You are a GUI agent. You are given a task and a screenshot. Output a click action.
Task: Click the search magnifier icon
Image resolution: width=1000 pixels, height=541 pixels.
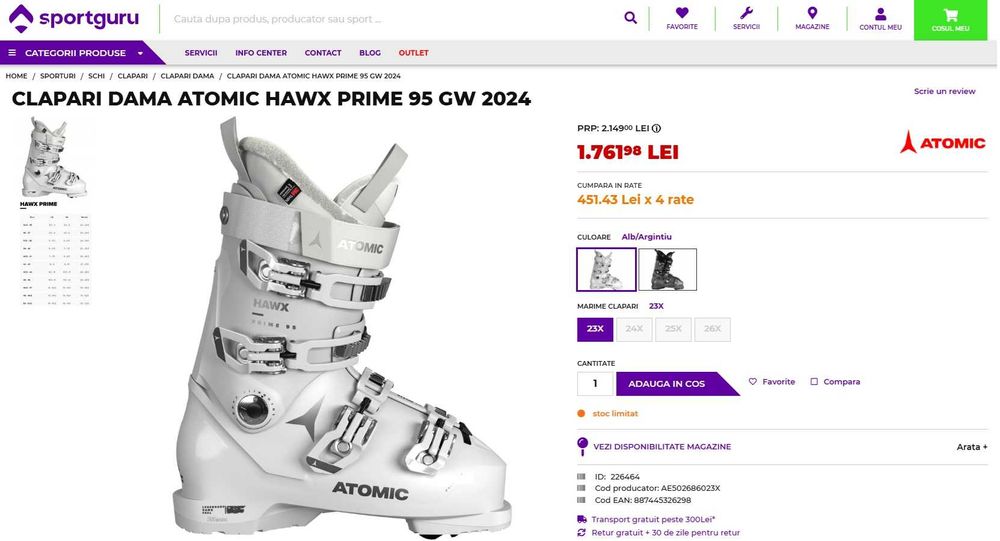click(x=630, y=18)
